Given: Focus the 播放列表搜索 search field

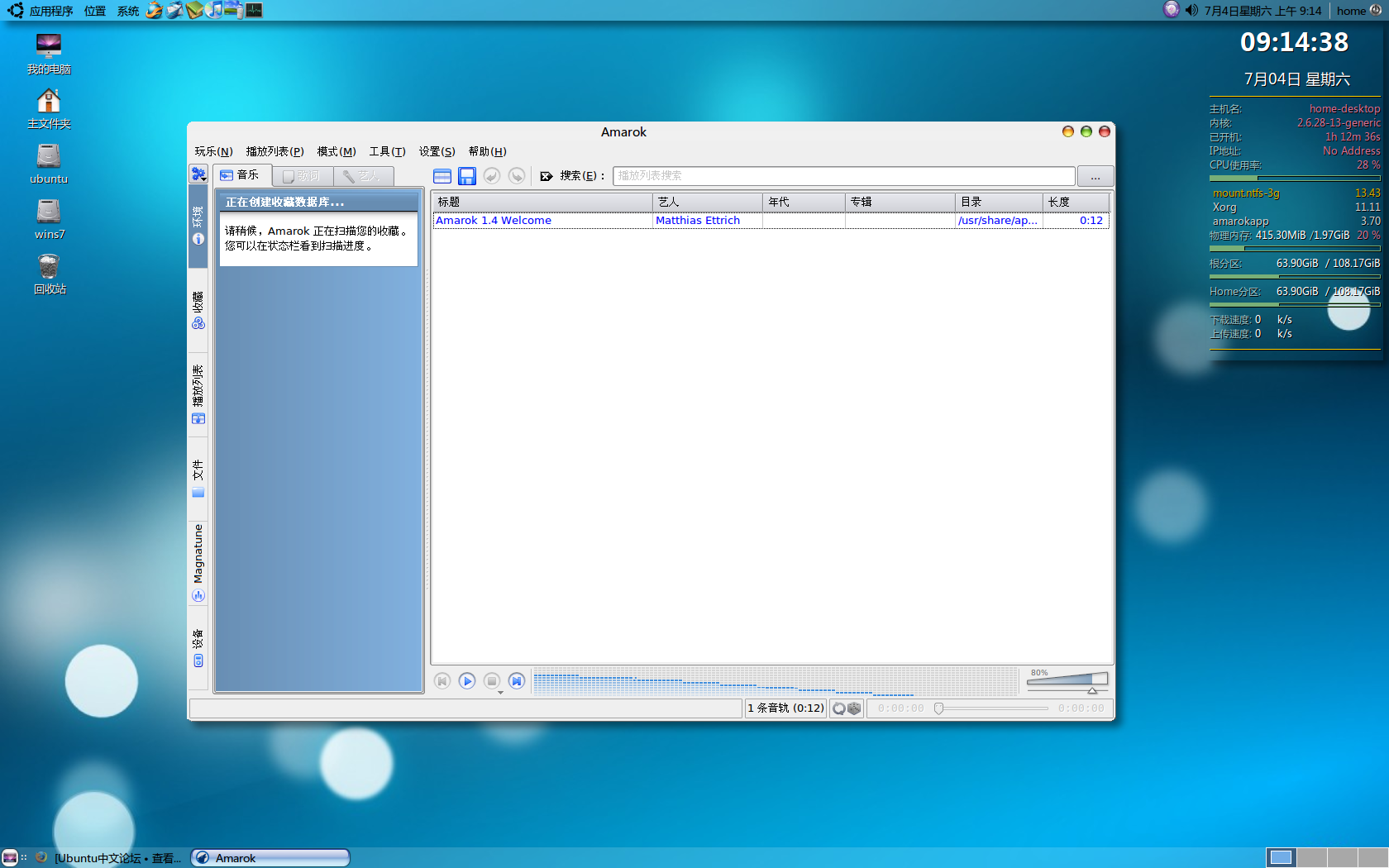Looking at the screenshot, I should click(843, 176).
